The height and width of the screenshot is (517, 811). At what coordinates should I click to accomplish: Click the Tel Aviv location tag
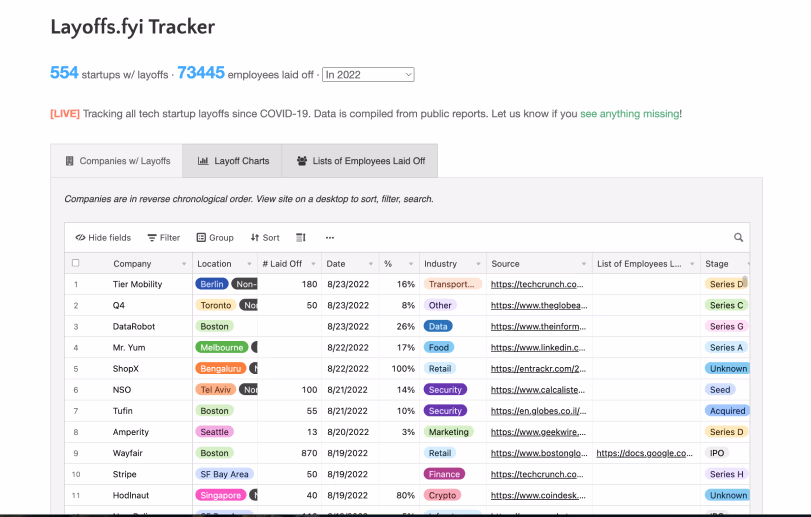216,390
